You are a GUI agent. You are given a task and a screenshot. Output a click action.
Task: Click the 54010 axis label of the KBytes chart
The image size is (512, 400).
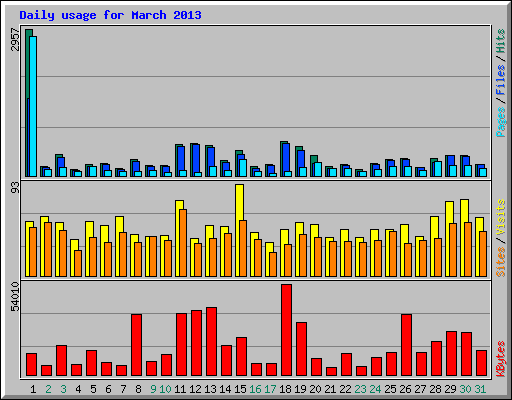(15, 297)
